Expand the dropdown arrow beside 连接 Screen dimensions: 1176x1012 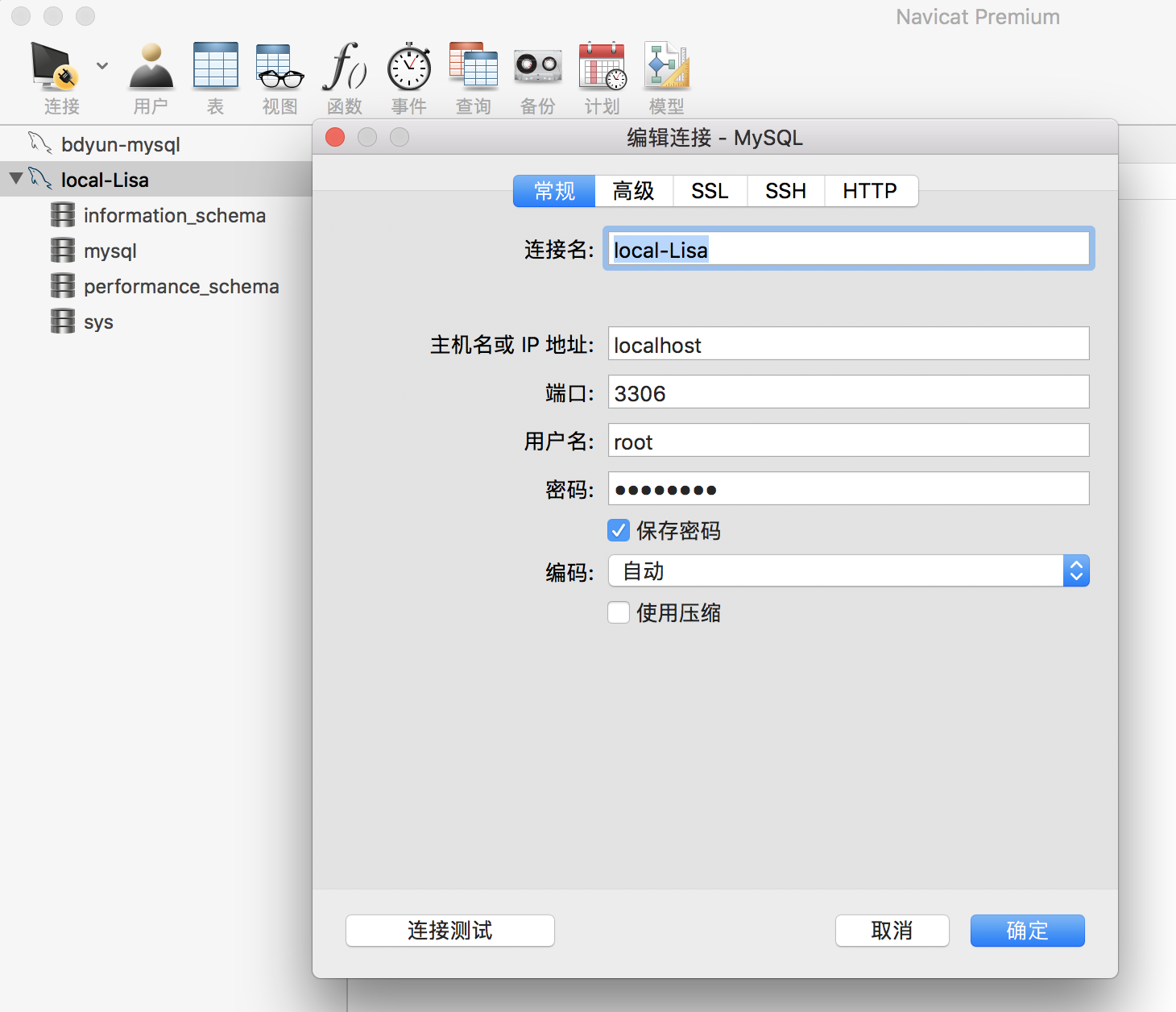pos(102,65)
